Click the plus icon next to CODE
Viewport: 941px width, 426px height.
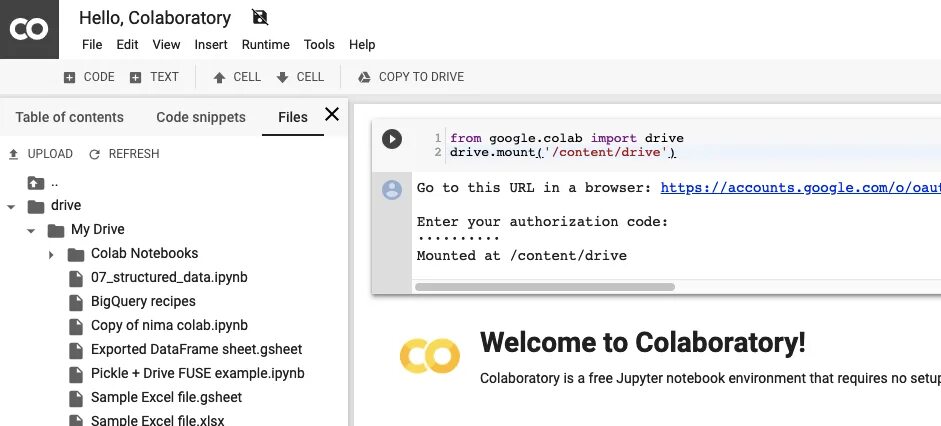70,77
